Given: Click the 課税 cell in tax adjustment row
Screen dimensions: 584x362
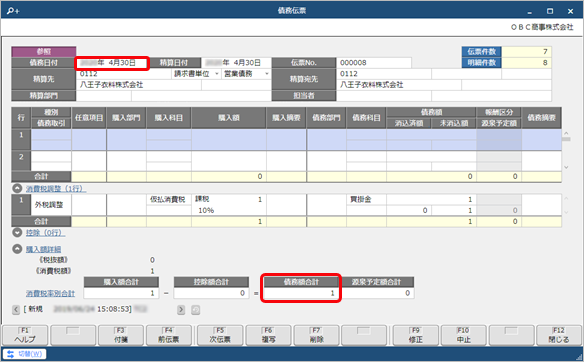Looking at the screenshot, I should [x=228, y=200].
